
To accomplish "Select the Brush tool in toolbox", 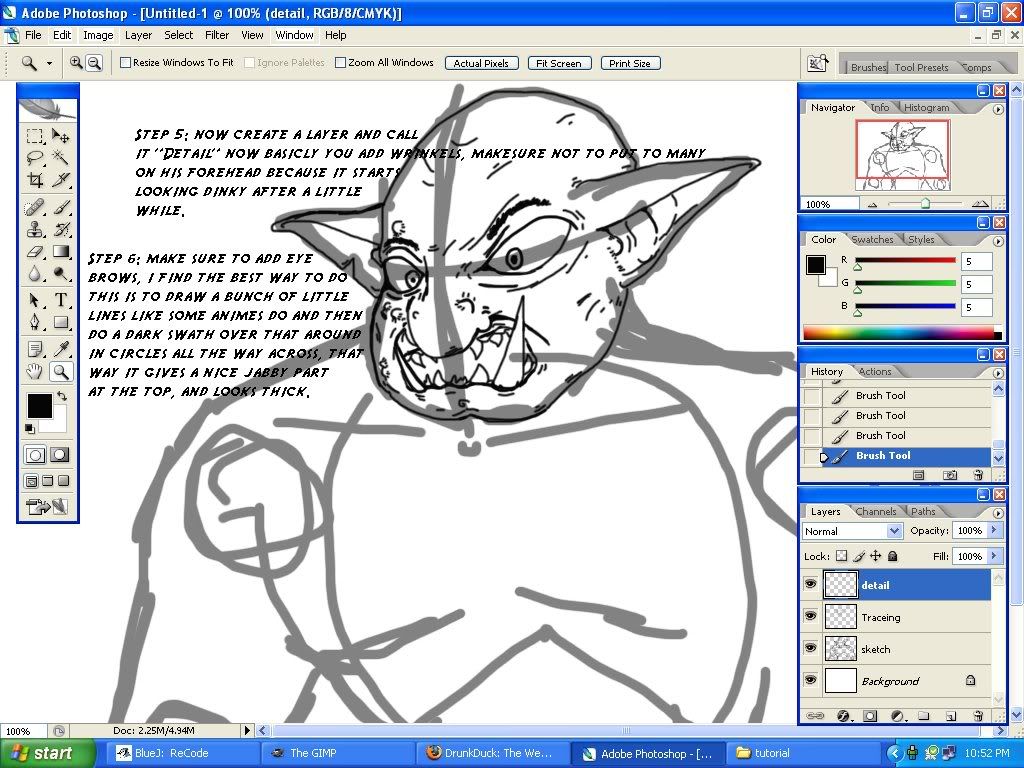I will click(61, 208).
